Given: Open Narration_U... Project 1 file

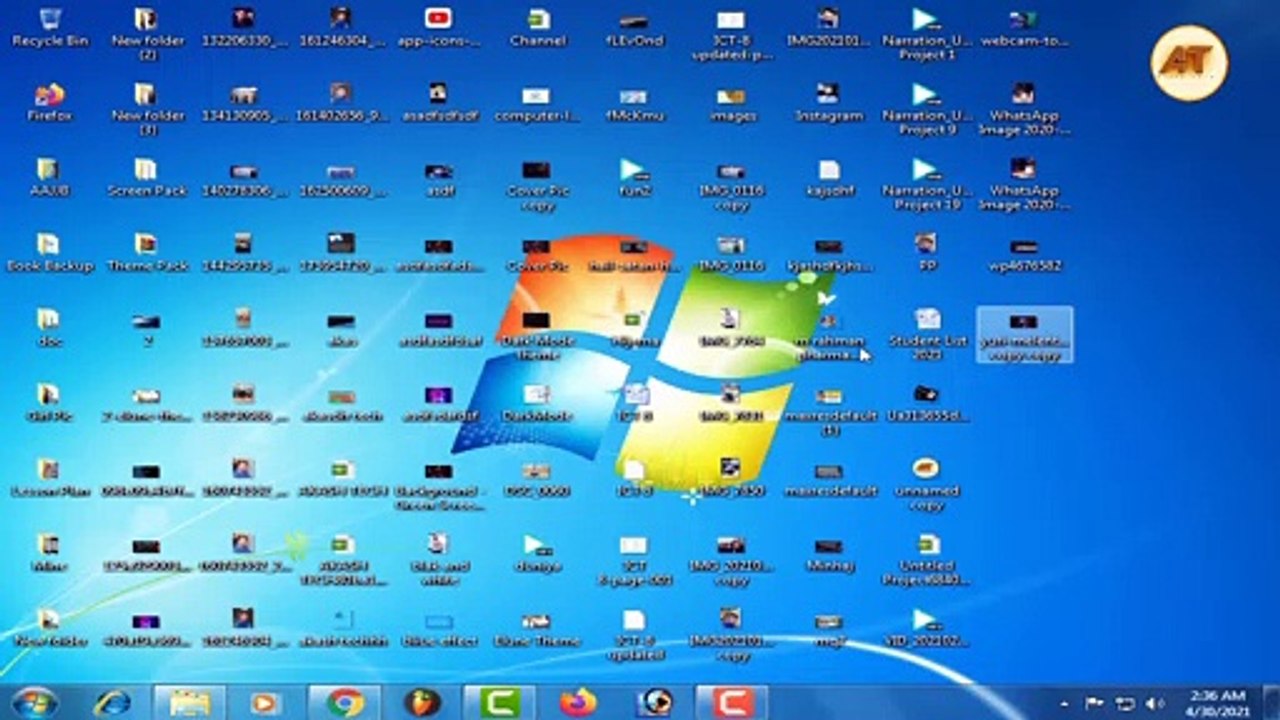Looking at the screenshot, I should tap(927, 34).
